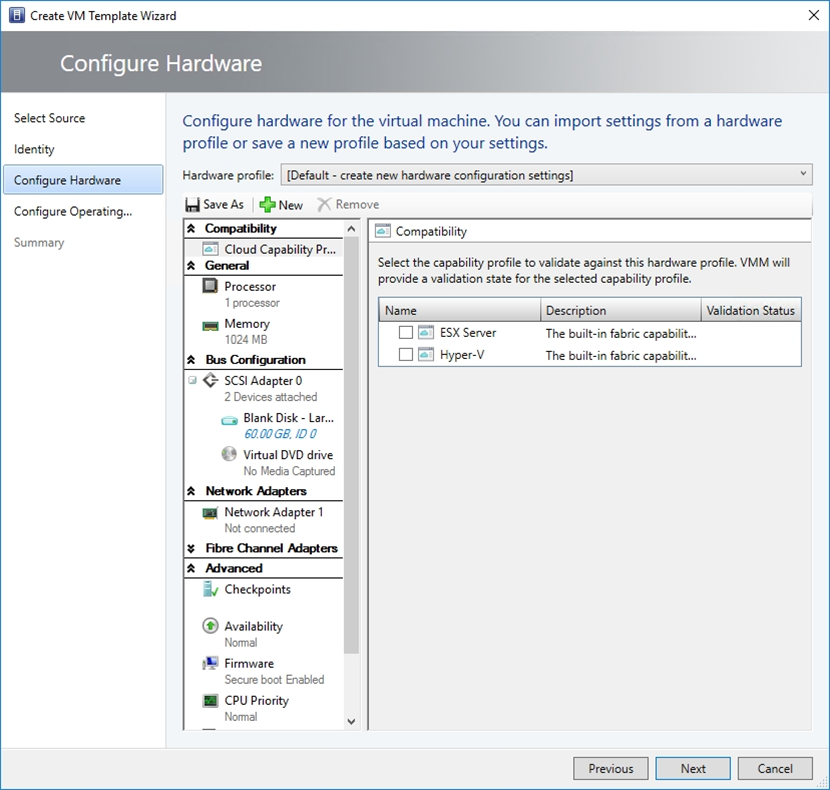830x790 pixels.
Task: Open Checkpoints via its icon
Action: click(x=210, y=590)
